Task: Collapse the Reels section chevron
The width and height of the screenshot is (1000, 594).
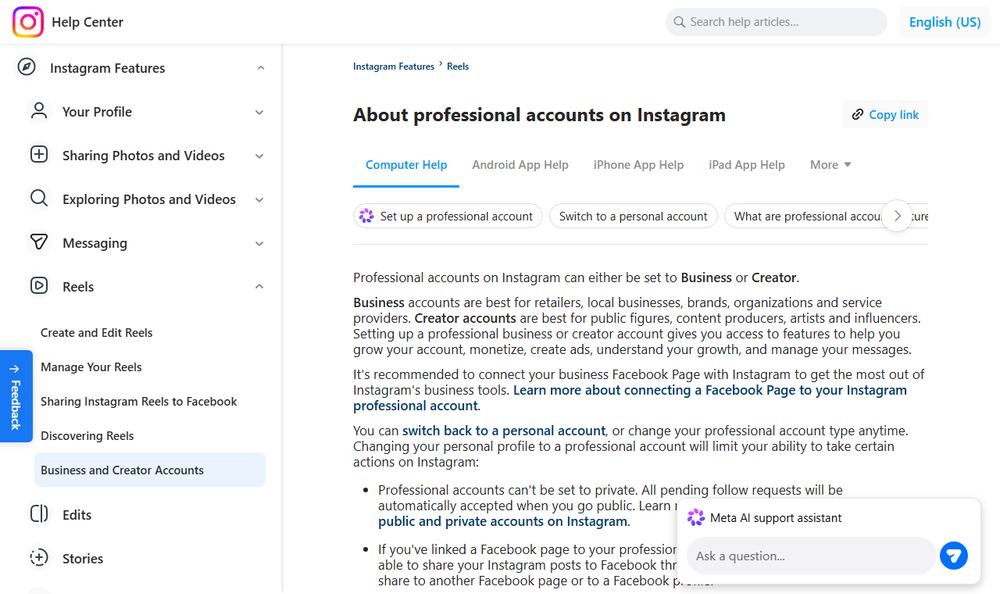Action: point(260,286)
